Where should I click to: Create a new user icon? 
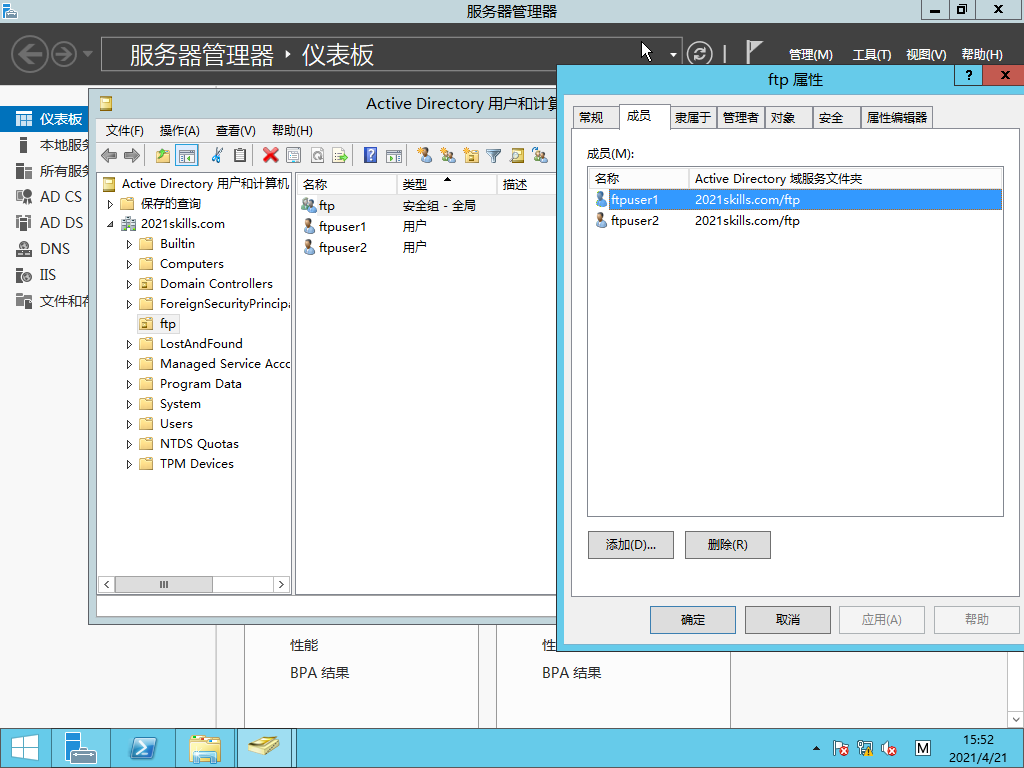coord(424,155)
